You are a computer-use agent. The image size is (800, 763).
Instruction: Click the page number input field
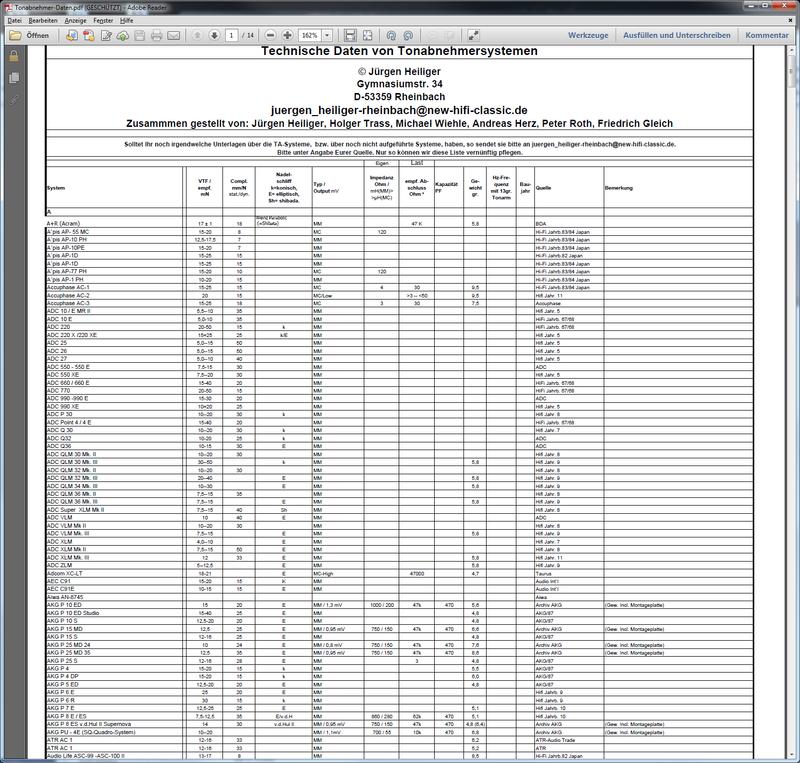pyautogui.click(x=232, y=35)
